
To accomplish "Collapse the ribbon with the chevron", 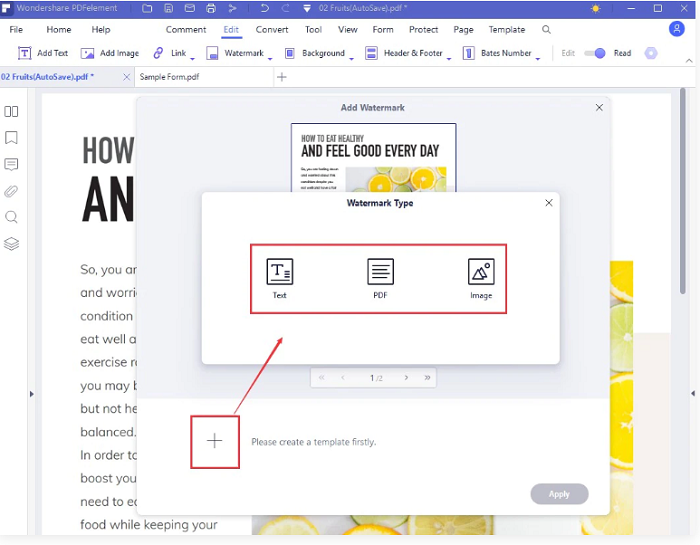I will coord(689,61).
